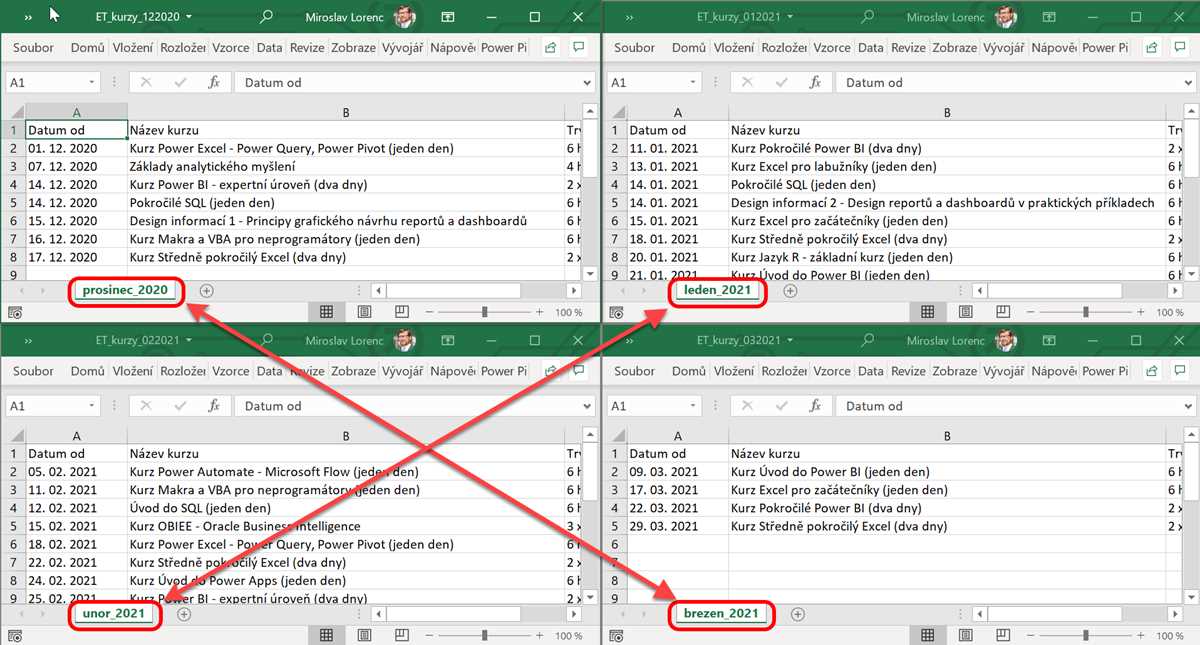This screenshot has width=1200, height=645.
Task: Open search in ET_kurzy_122020 title bar
Action: [266, 17]
